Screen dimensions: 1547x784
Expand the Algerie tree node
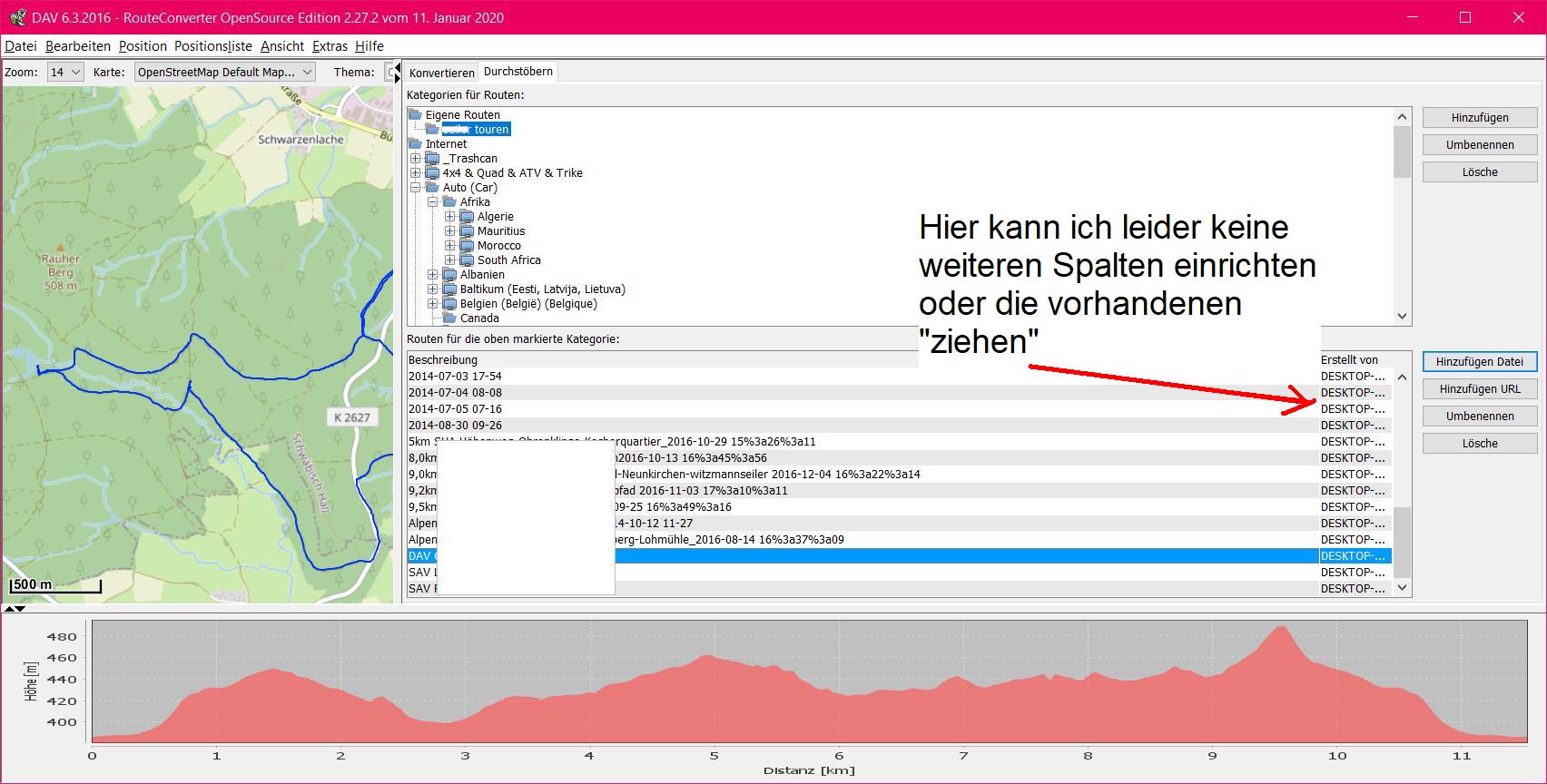point(450,217)
